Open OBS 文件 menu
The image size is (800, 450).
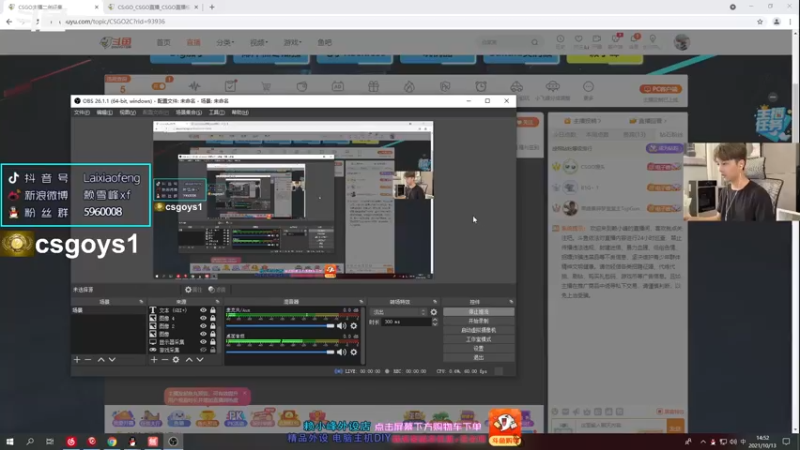(82, 113)
